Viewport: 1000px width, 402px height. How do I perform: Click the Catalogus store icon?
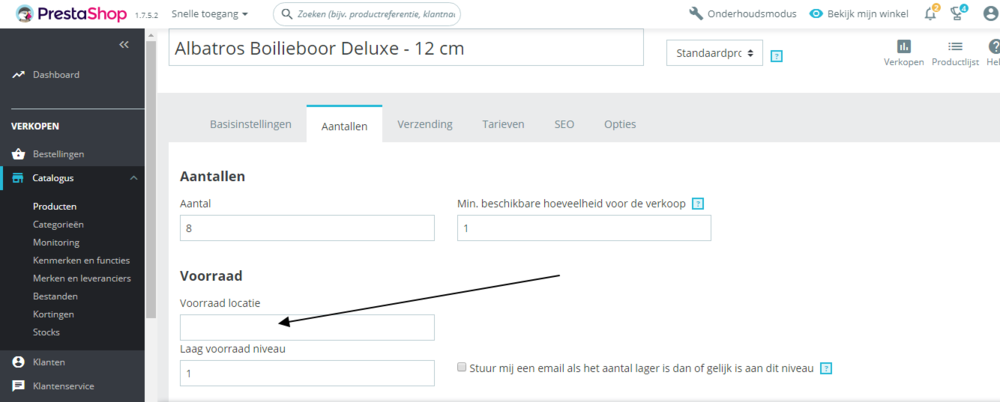coord(18,178)
